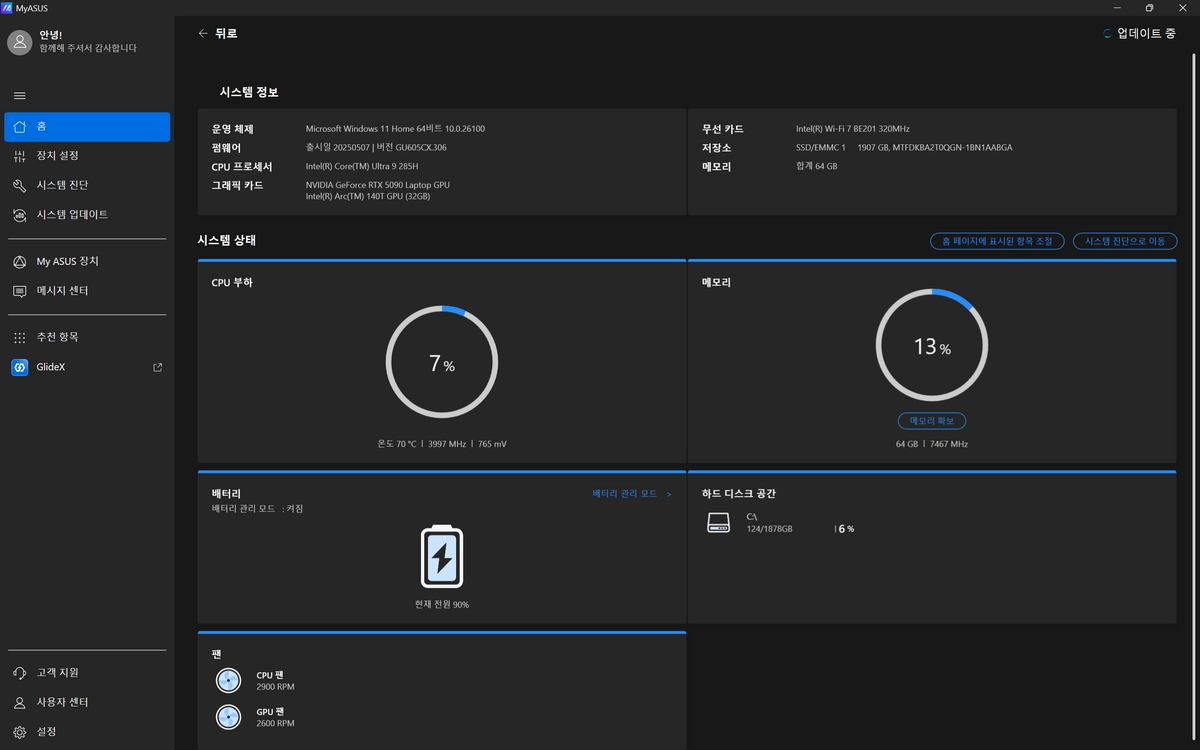
Task: Open My ASUS 장치 section
Action: coord(87,262)
